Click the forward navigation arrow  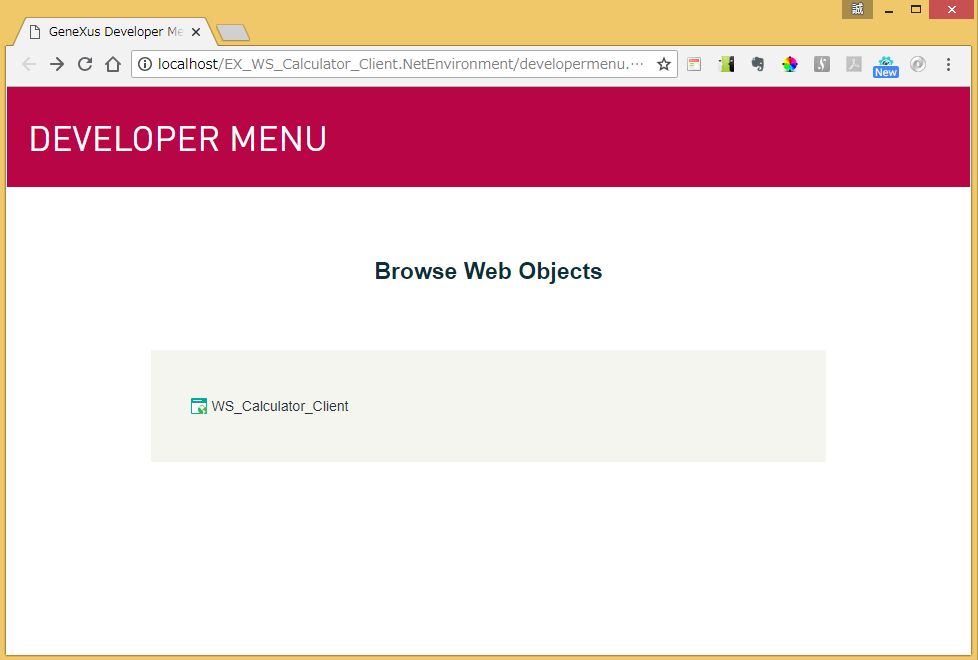pyautogui.click(x=57, y=64)
